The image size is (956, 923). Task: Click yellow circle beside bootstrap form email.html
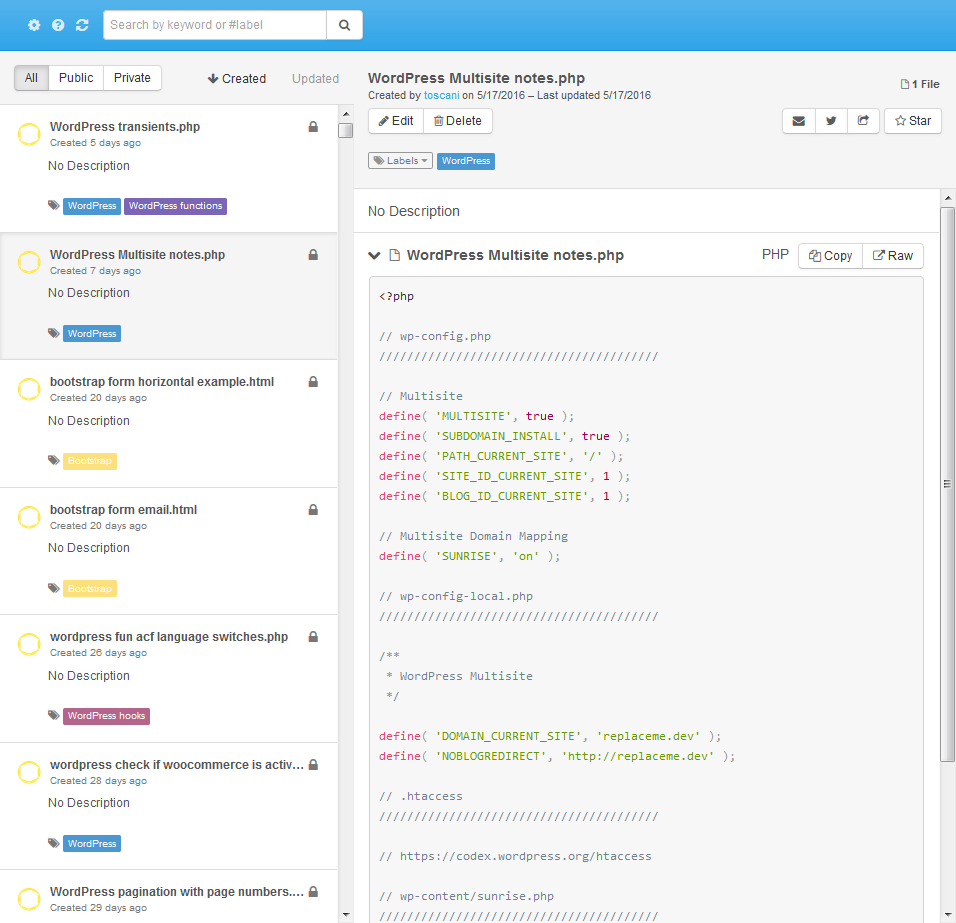tap(29, 517)
